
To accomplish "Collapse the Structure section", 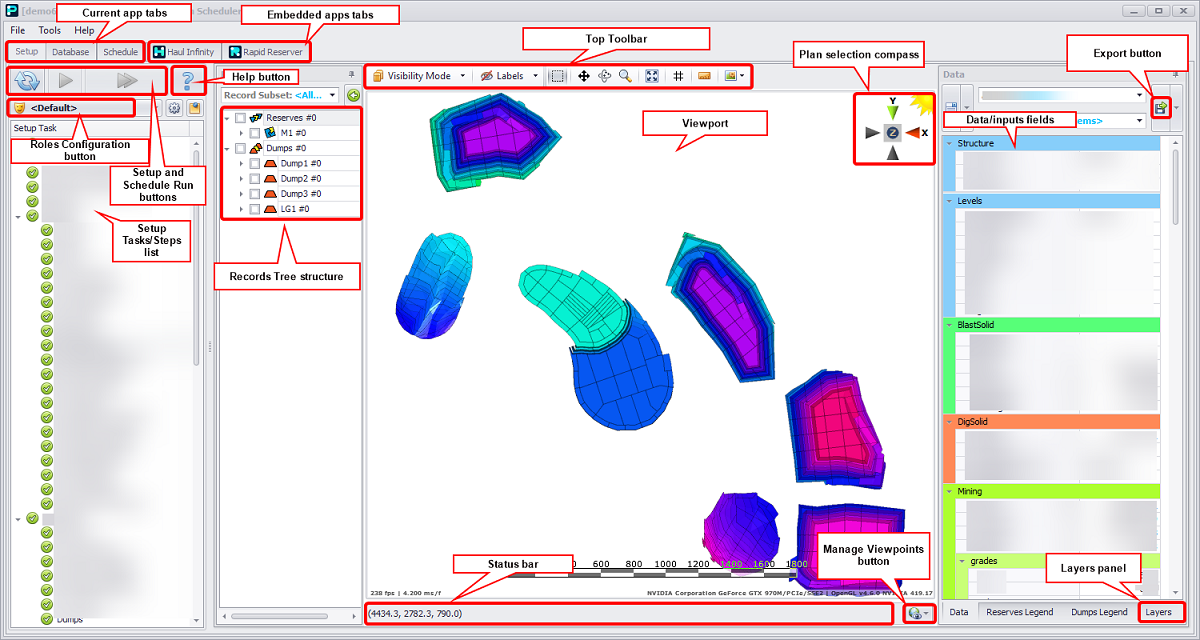I will [x=949, y=143].
